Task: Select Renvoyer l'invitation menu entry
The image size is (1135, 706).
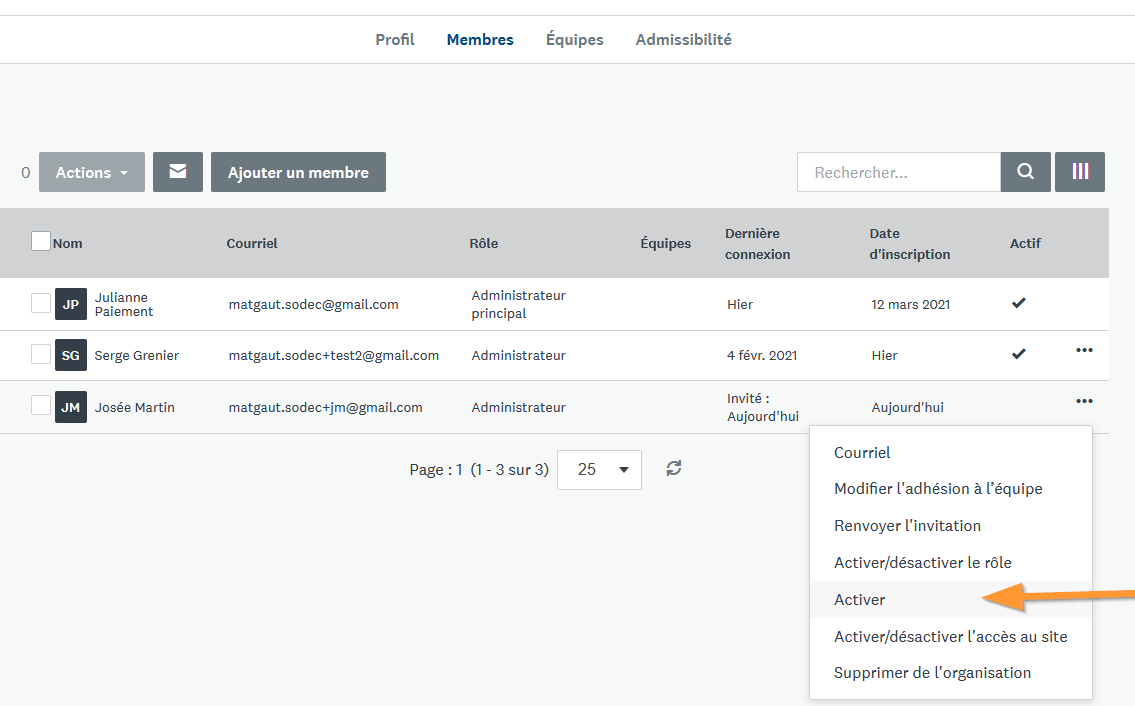Action: (907, 526)
